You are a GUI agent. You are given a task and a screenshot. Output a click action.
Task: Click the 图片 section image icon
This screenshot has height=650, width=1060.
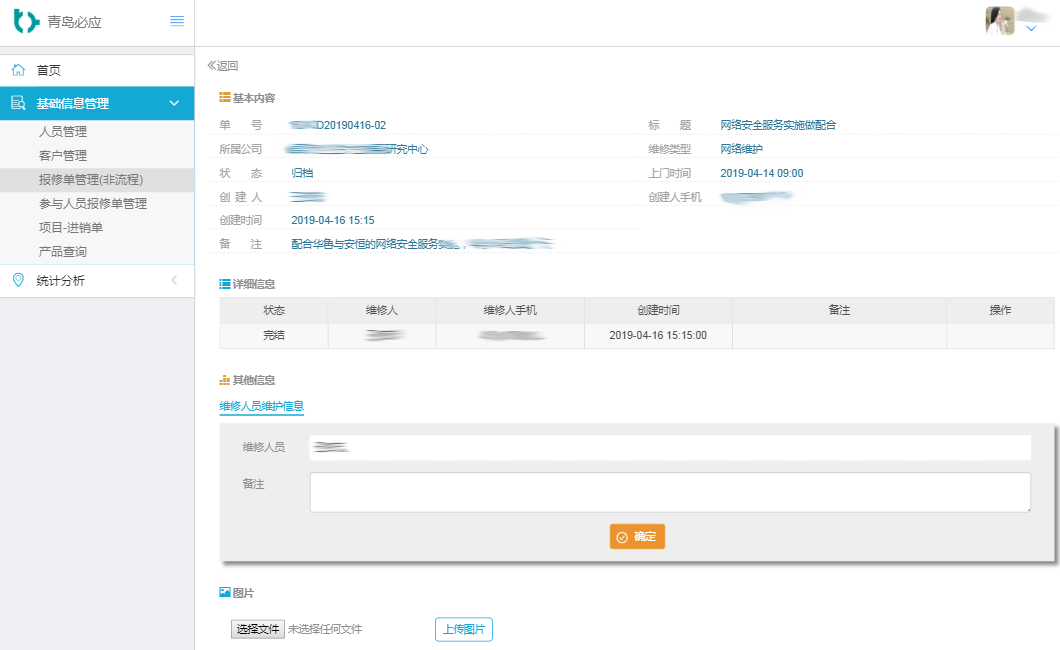pyautogui.click(x=225, y=592)
